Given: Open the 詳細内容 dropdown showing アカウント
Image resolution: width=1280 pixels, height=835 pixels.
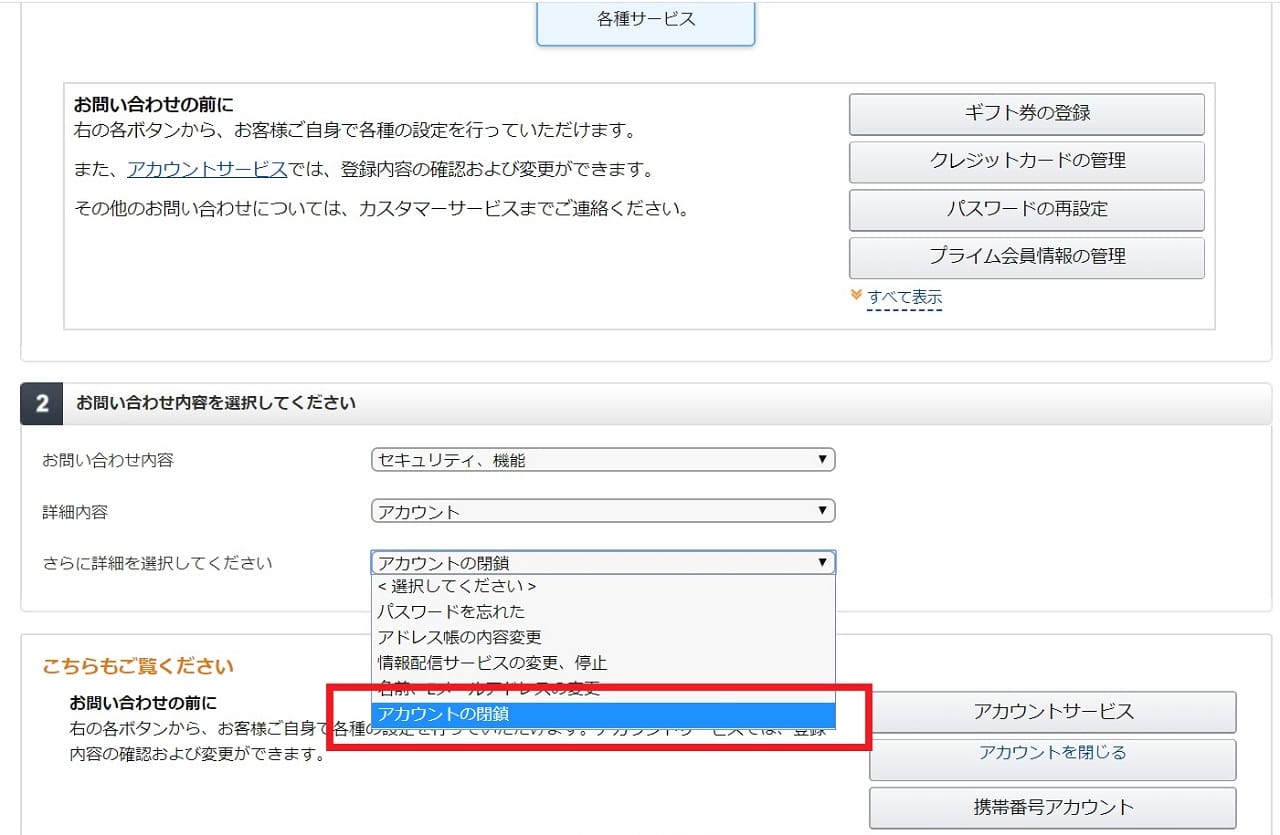Looking at the screenshot, I should 602,512.
